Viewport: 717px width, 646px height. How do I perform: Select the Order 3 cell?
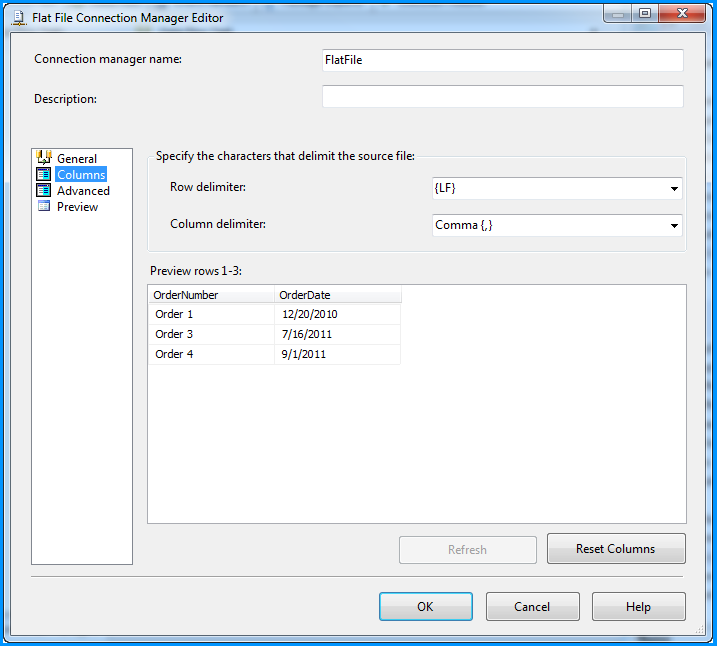click(212, 335)
